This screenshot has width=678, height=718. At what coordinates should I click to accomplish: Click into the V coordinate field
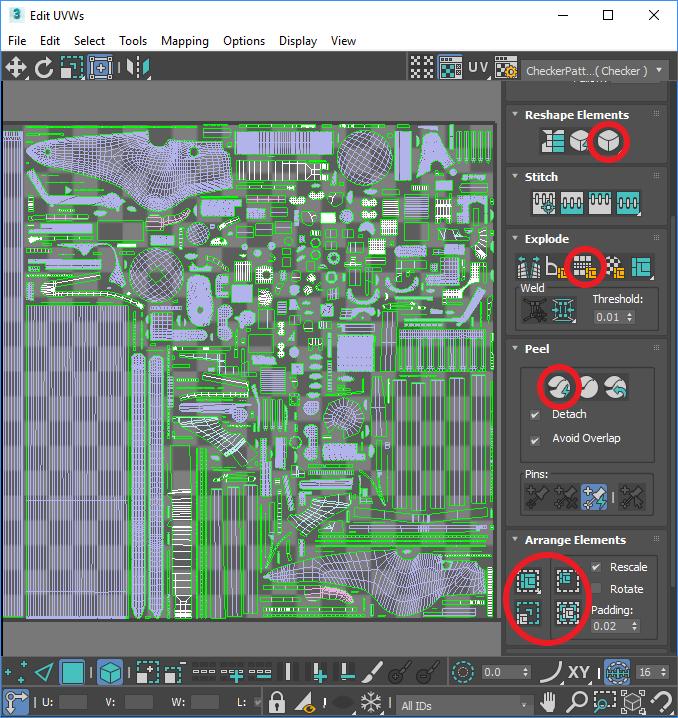(138, 702)
